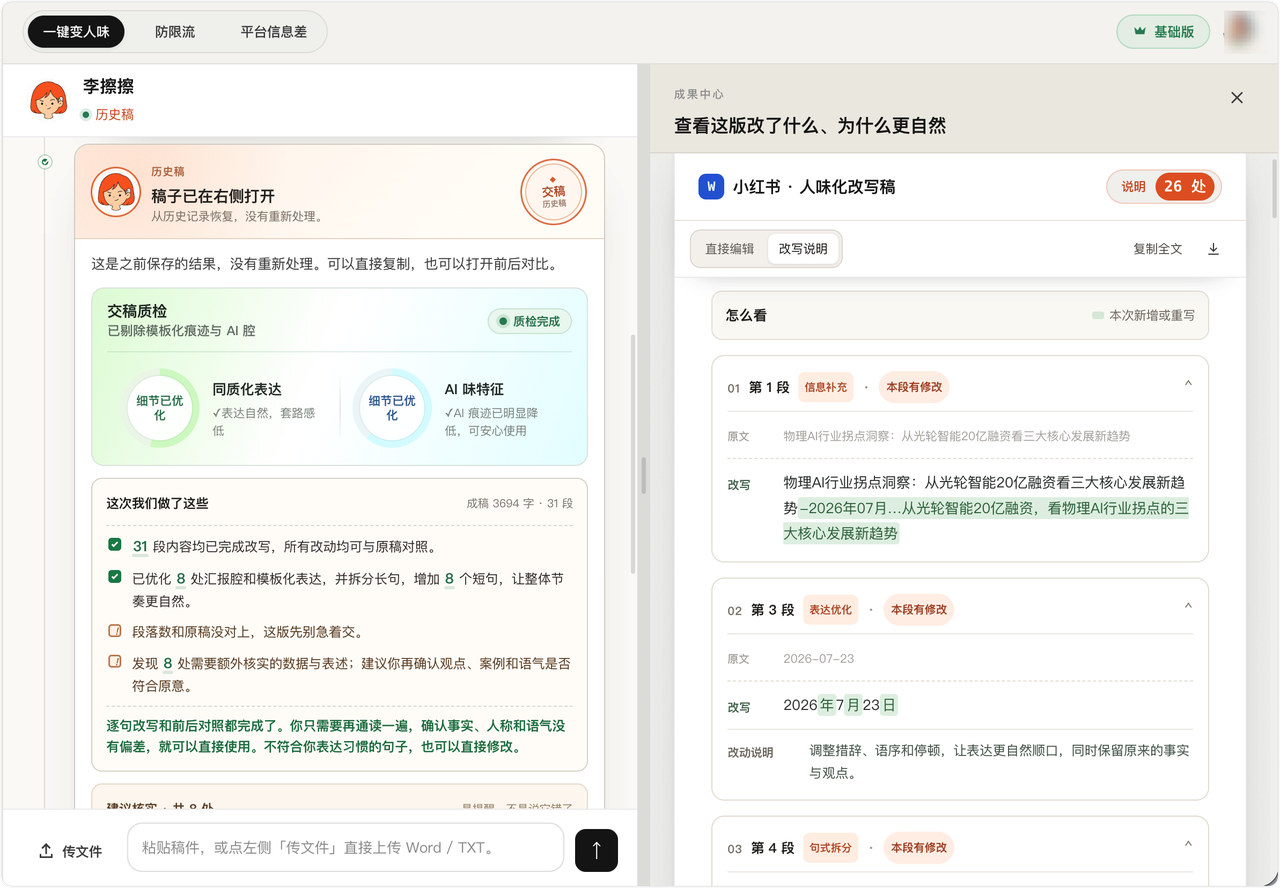The width and height of the screenshot is (1280, 888).
Task: Click the 信息补充 tag on 第 1 段
Action: click(825, 387)
